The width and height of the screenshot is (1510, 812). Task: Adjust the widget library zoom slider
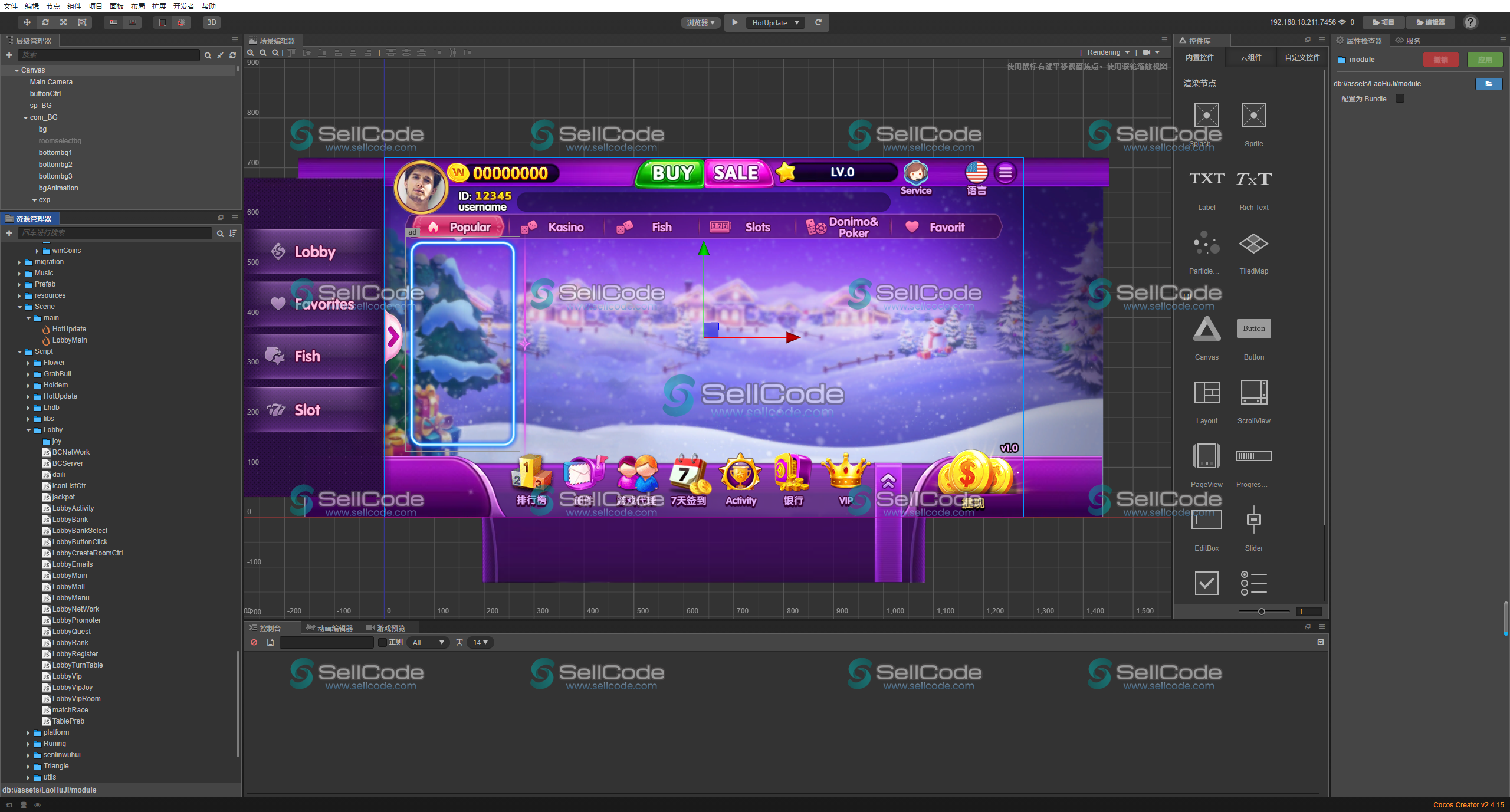(1262, 612)
